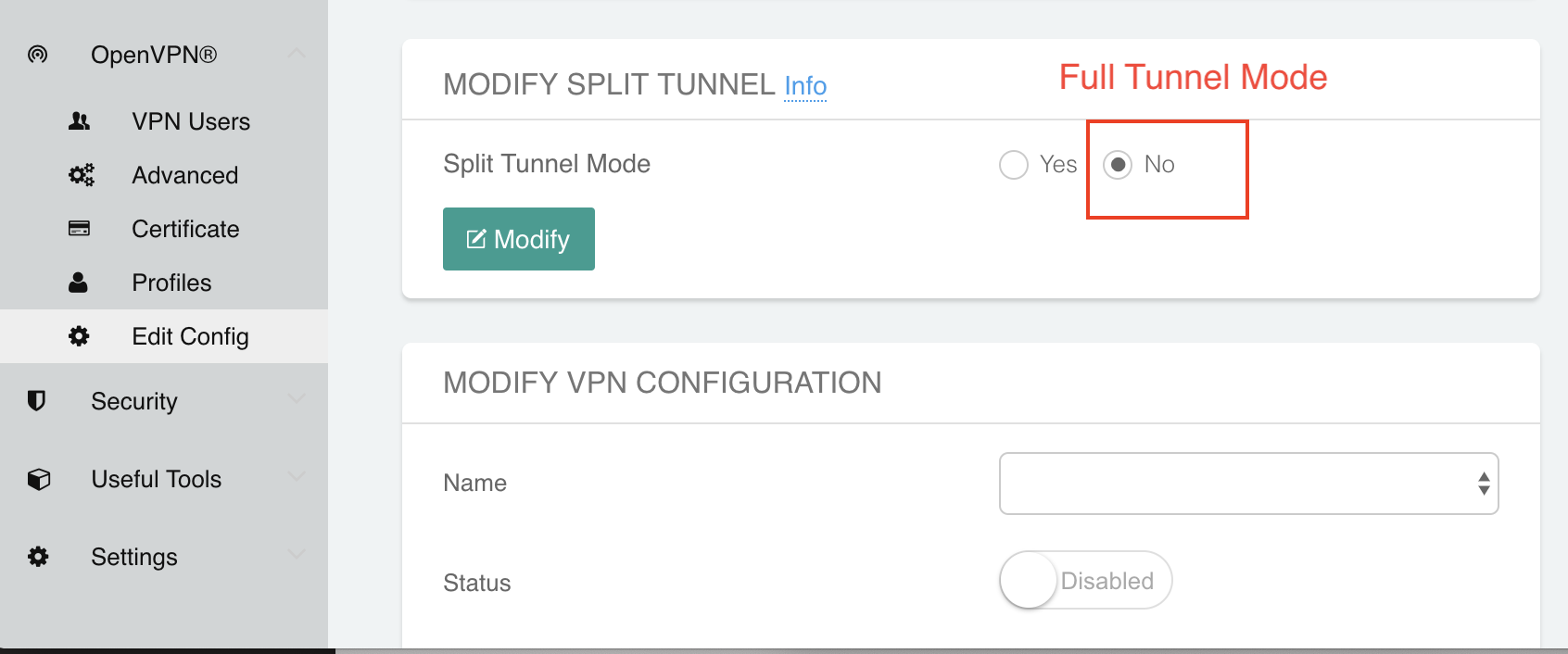Screen dimensions: 1568x654
Task: Go to the Certificate menu item
Action: click(x=185, y=229)
